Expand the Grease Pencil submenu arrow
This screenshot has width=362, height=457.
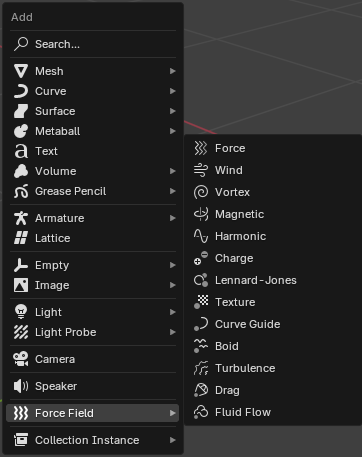coord(172,191)
